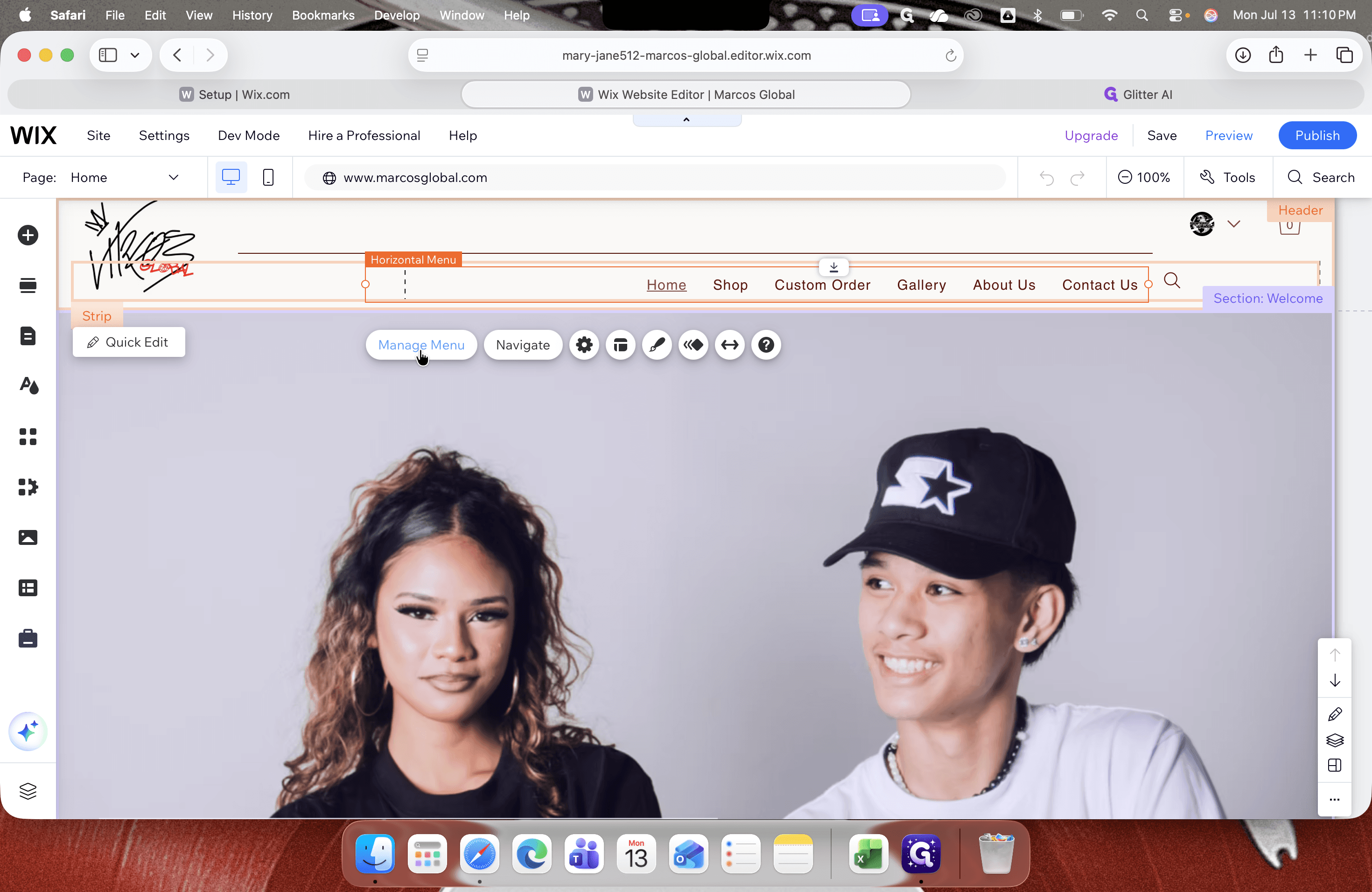Open the Layers icon at the bottom left
The width and height of the screenshot is (1372, 892).
click(28, 791)
